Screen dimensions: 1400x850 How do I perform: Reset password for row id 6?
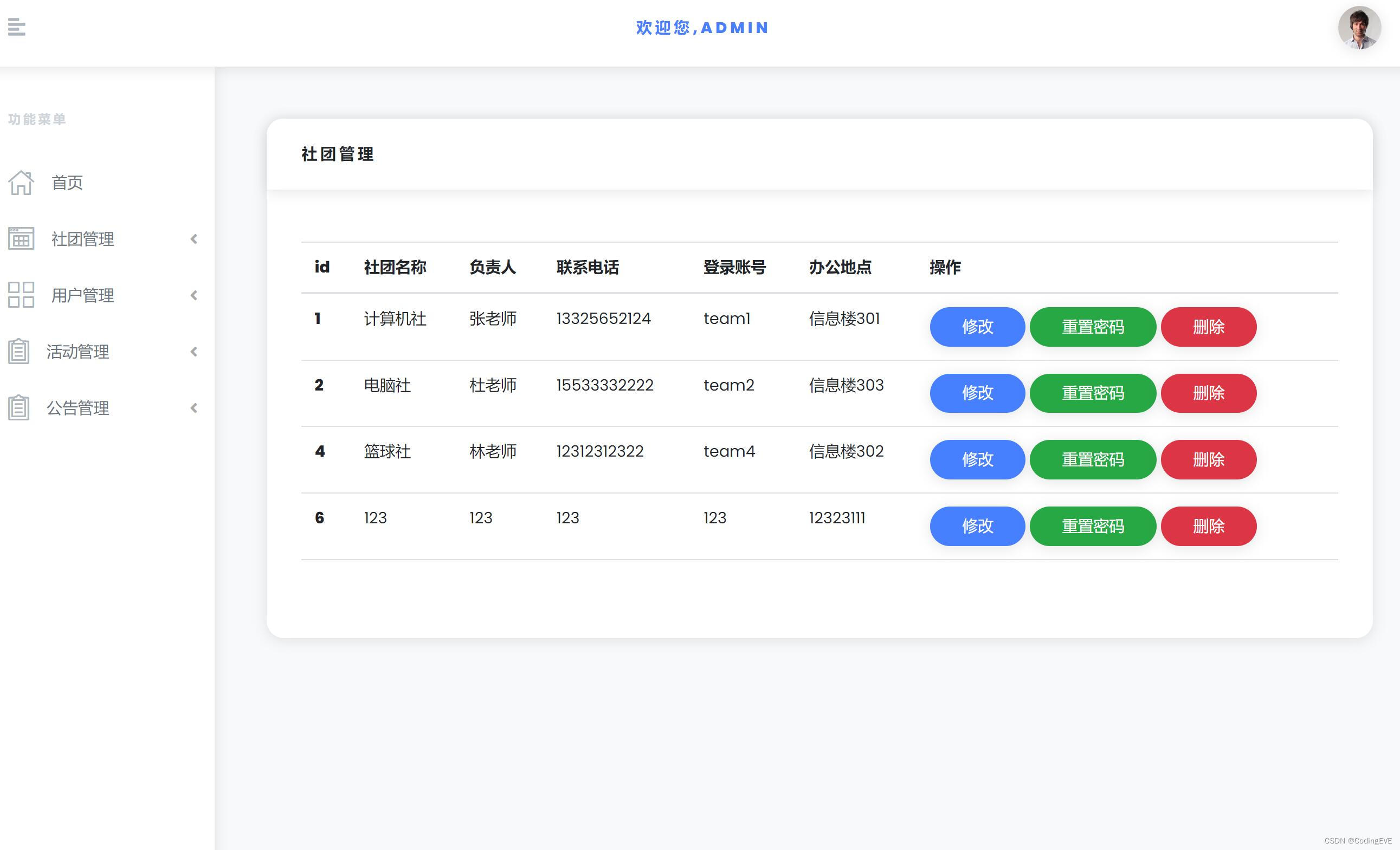click(x=1093, y=527)
